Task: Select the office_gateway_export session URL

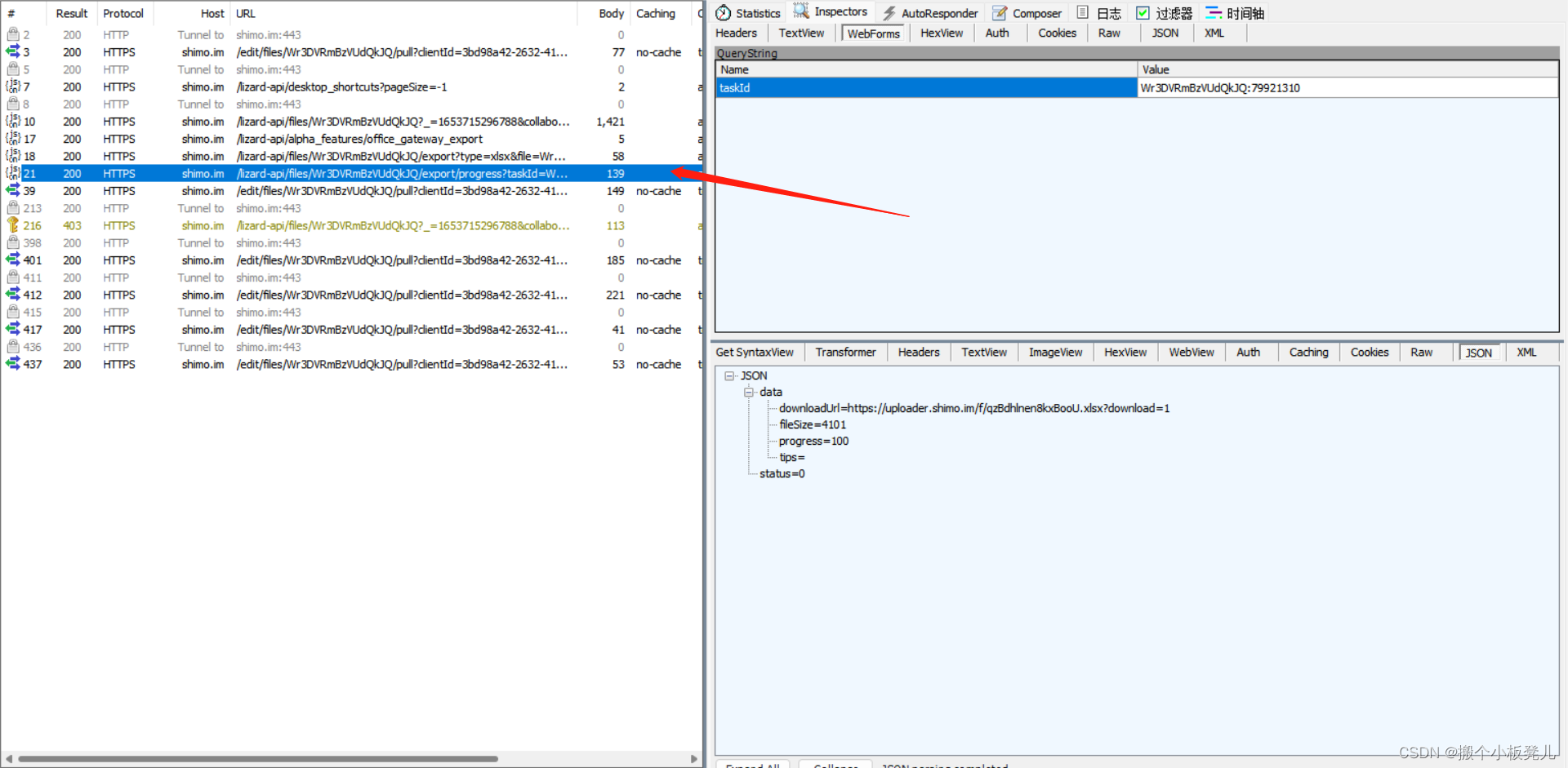Action: click(x=359, y=139)
